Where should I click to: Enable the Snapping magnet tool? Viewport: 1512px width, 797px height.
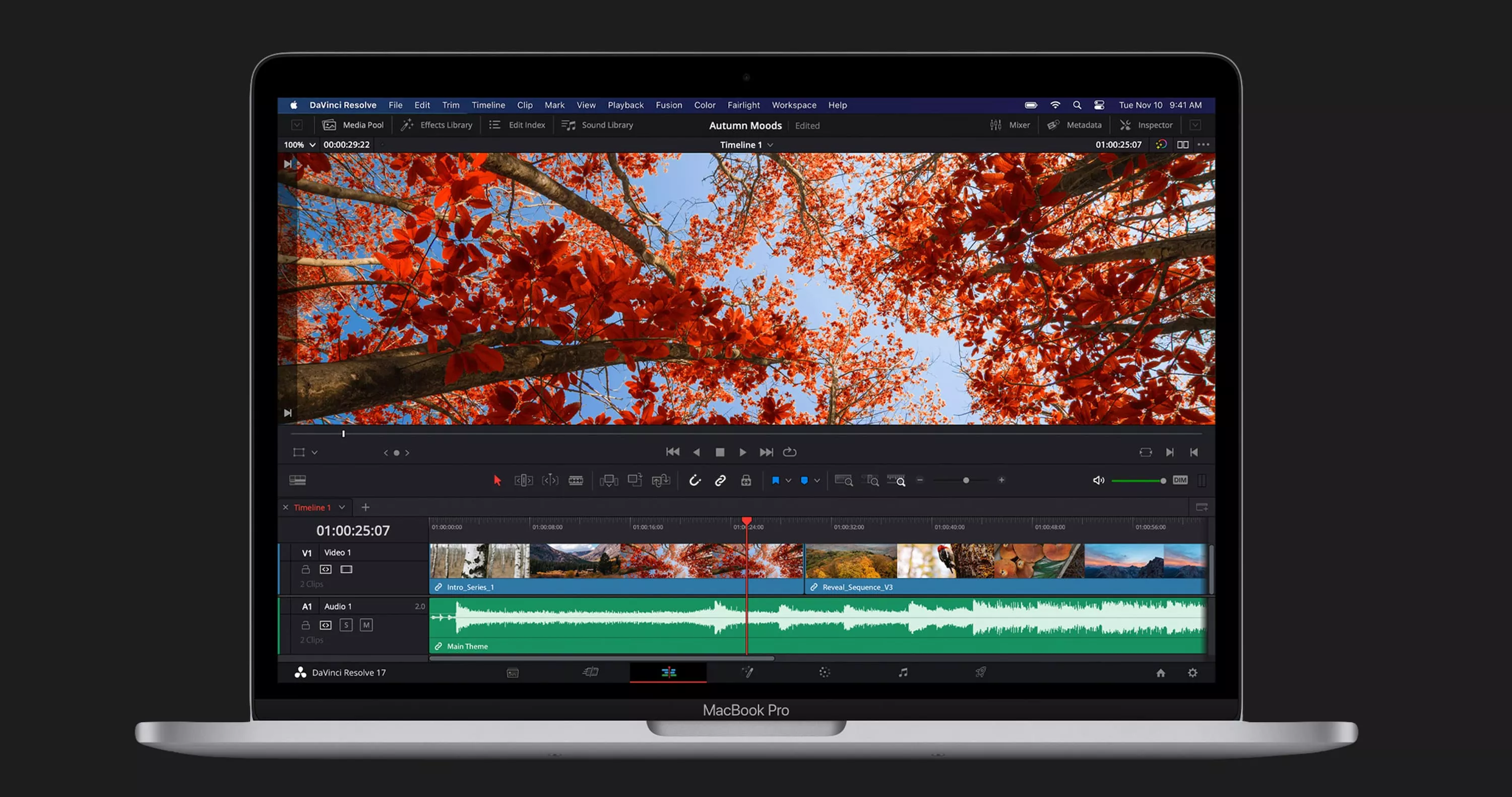[x=695, y=480]
